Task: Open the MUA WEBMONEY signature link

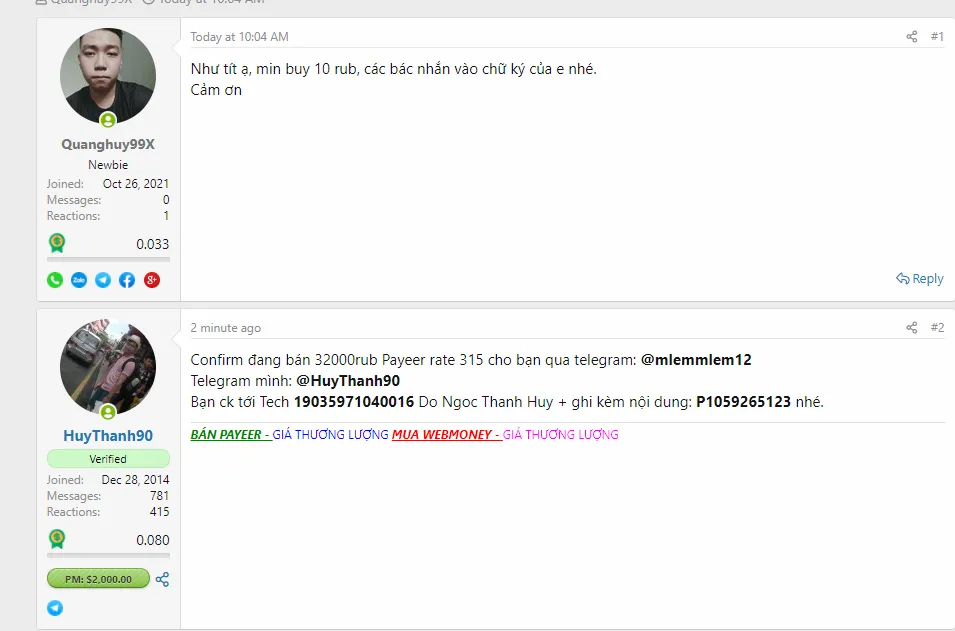Action: point(446,434)
